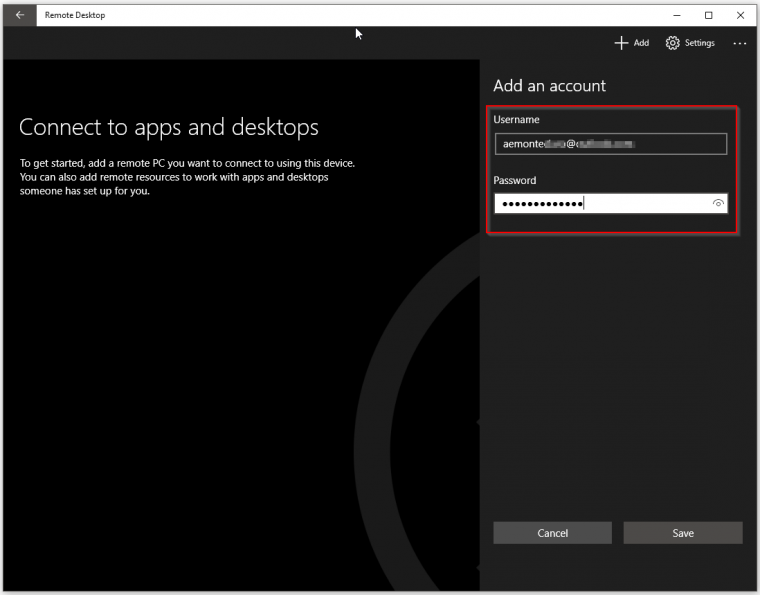760x595 pixels.
Task: Maximize the Remote Desktop window
Action: tap(708, 16)
